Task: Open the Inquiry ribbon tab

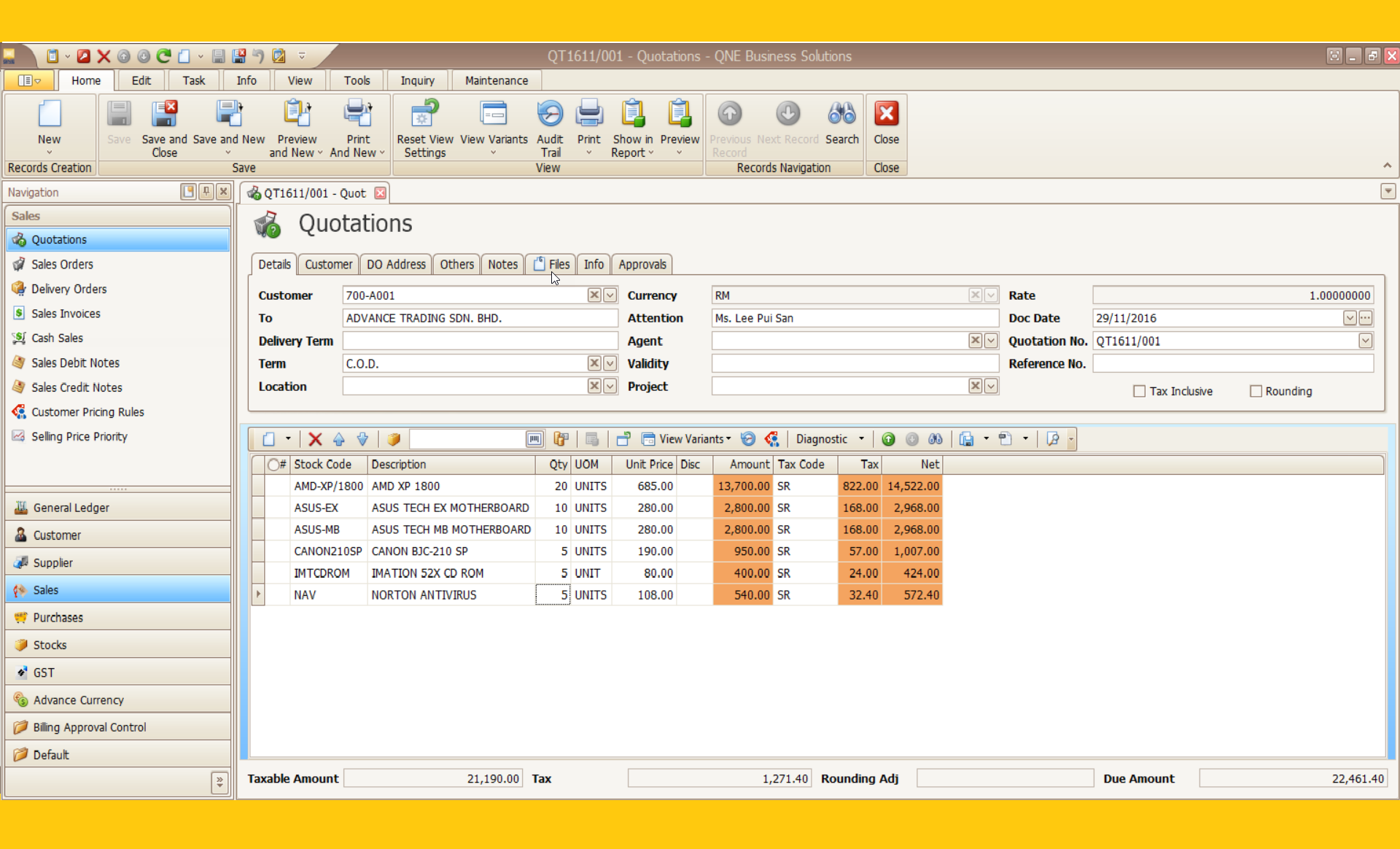Action: (417, 80)
